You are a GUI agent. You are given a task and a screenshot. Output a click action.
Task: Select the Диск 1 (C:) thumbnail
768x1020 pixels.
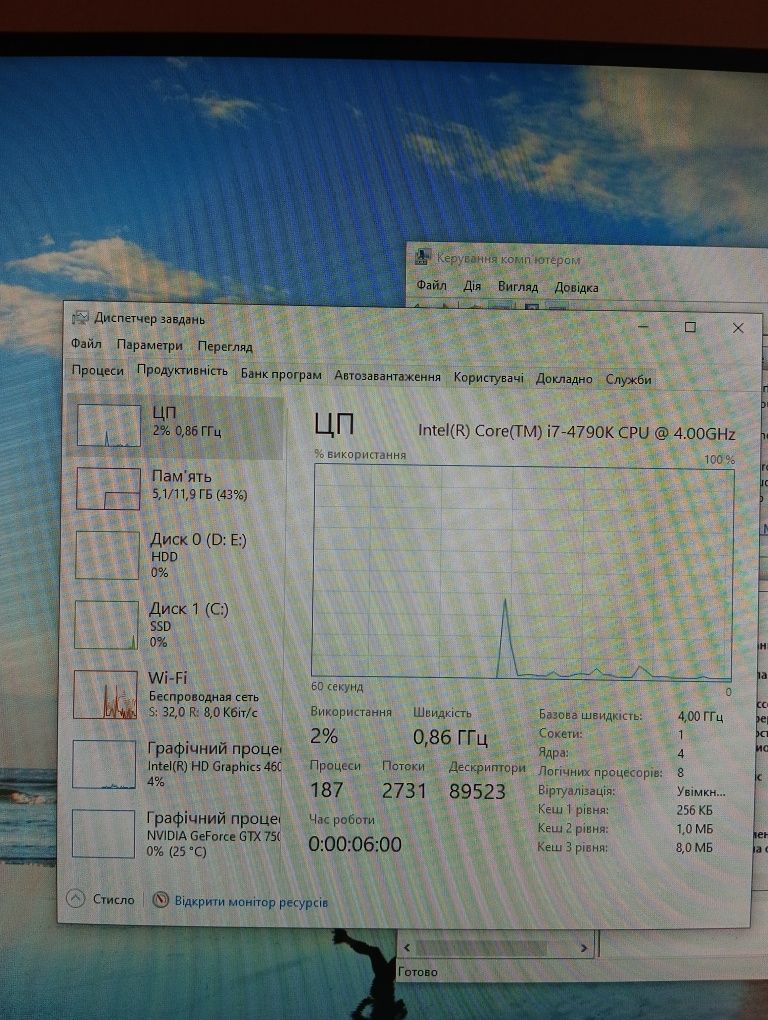pyautogui.click(x=107, y=624)
